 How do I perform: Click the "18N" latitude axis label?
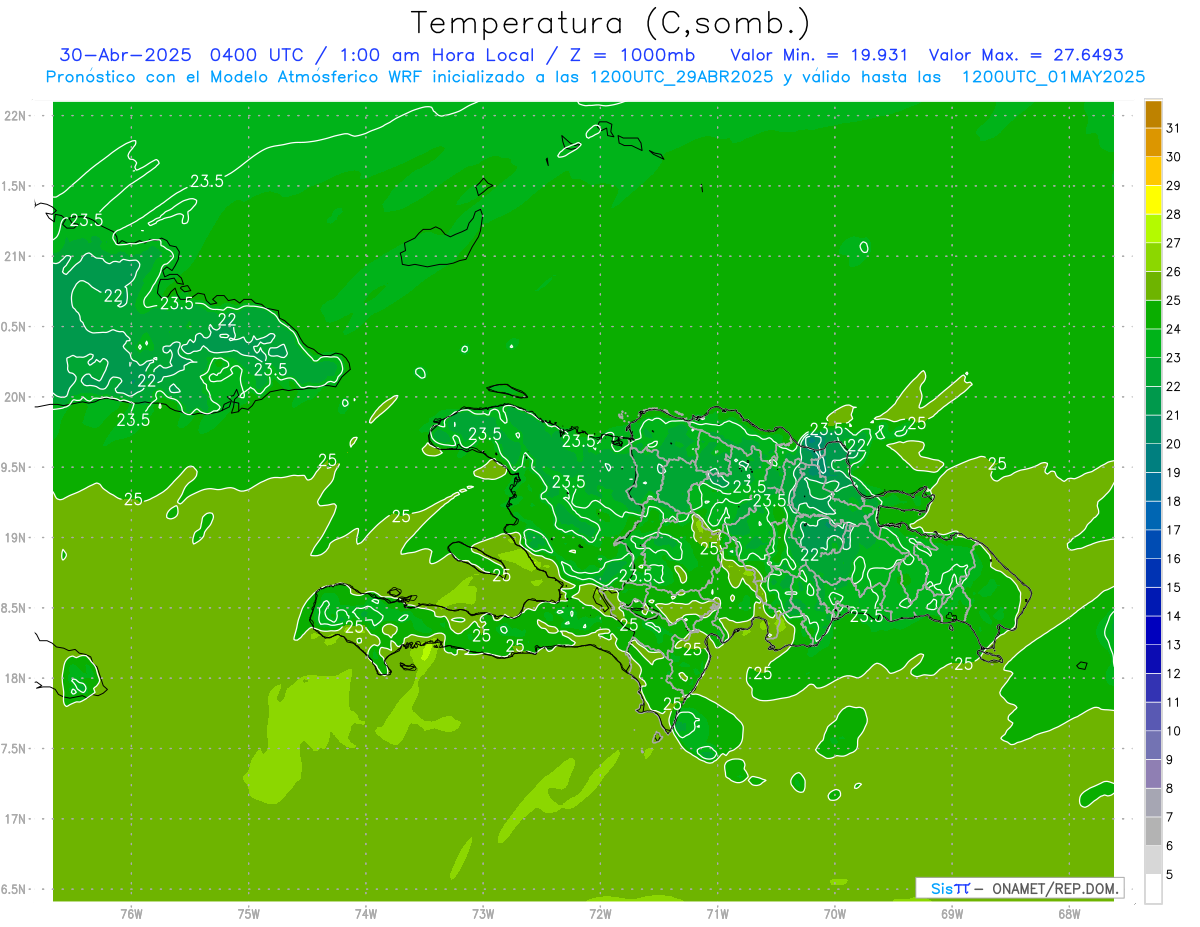click(x=17, y=679)
